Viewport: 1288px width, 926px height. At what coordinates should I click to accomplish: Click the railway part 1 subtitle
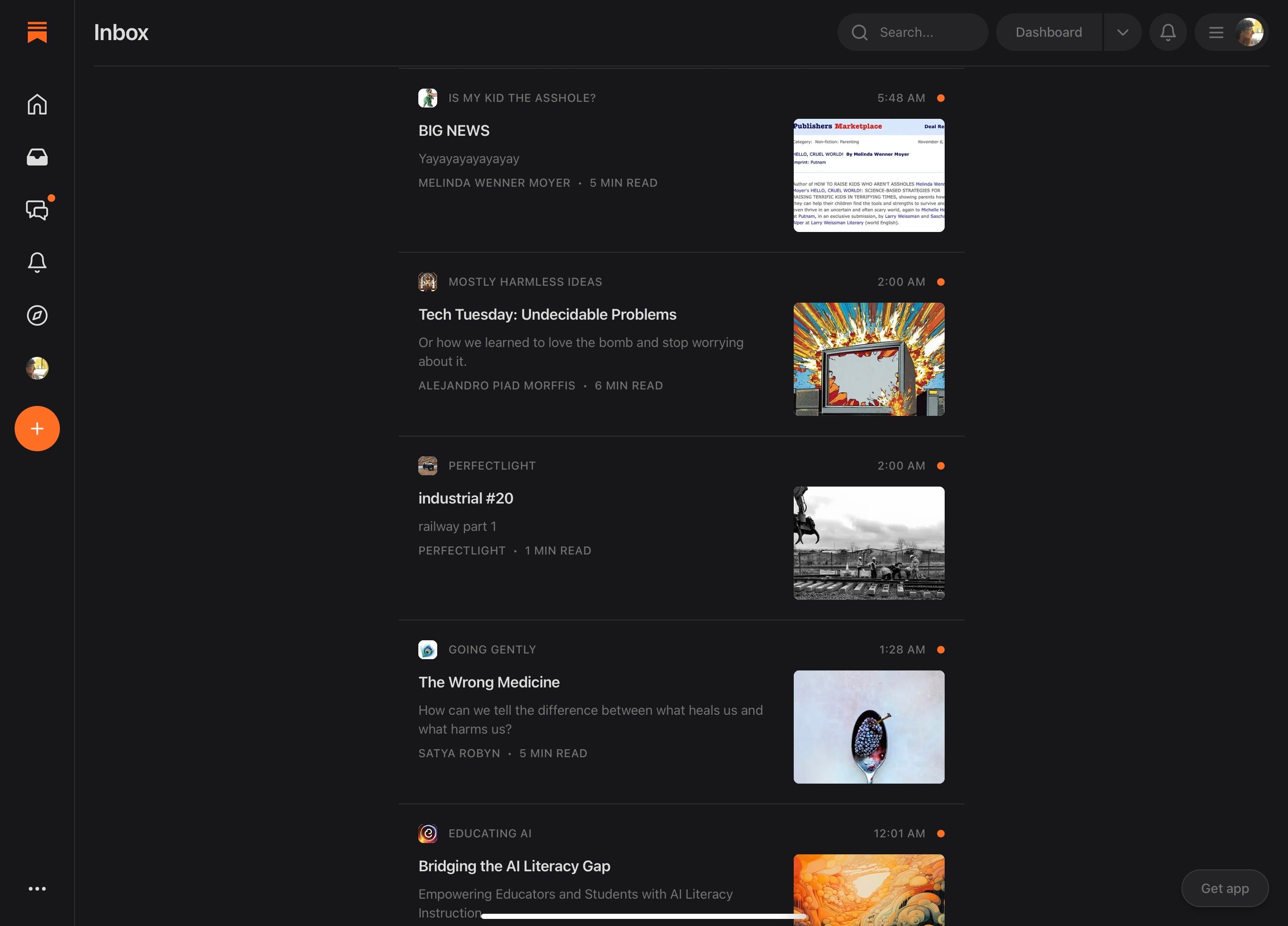[457, 527]
